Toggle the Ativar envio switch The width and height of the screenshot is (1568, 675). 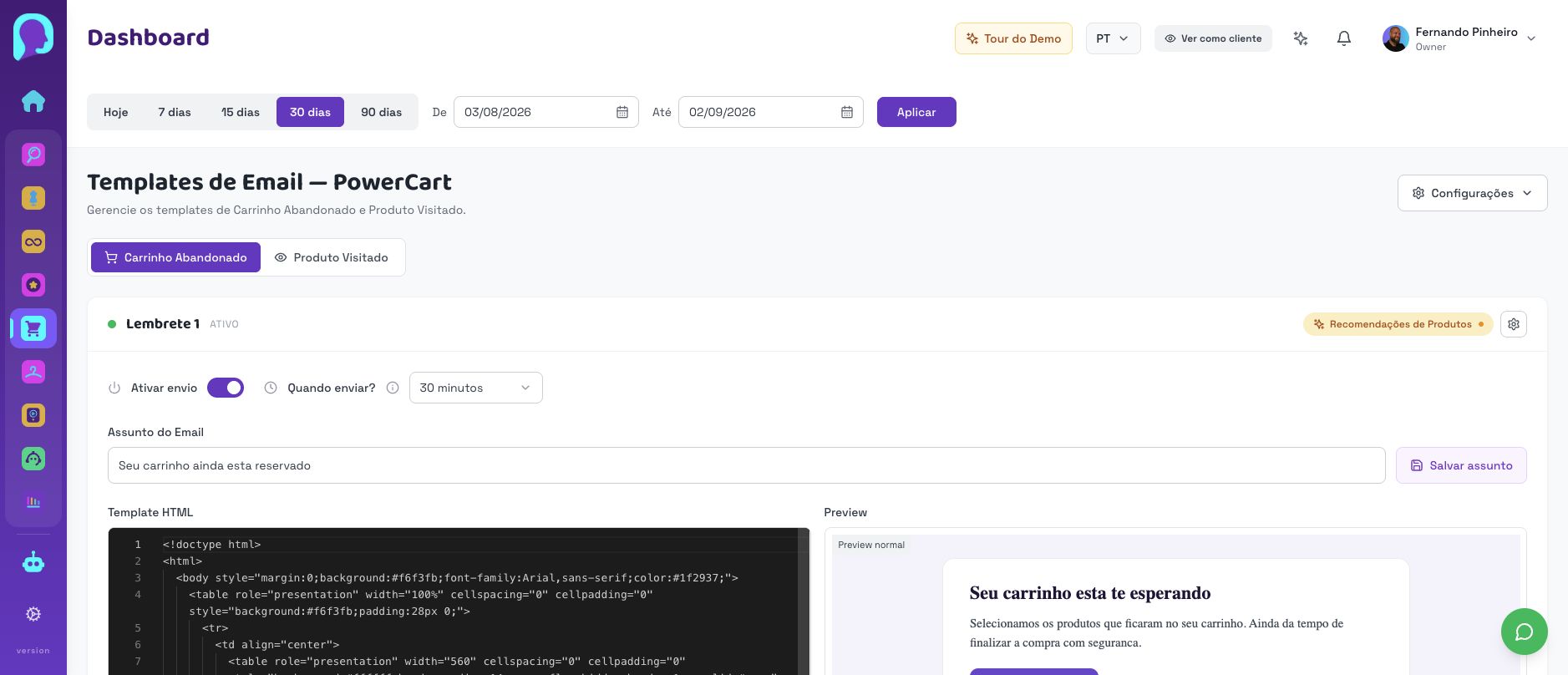point(226,388)
